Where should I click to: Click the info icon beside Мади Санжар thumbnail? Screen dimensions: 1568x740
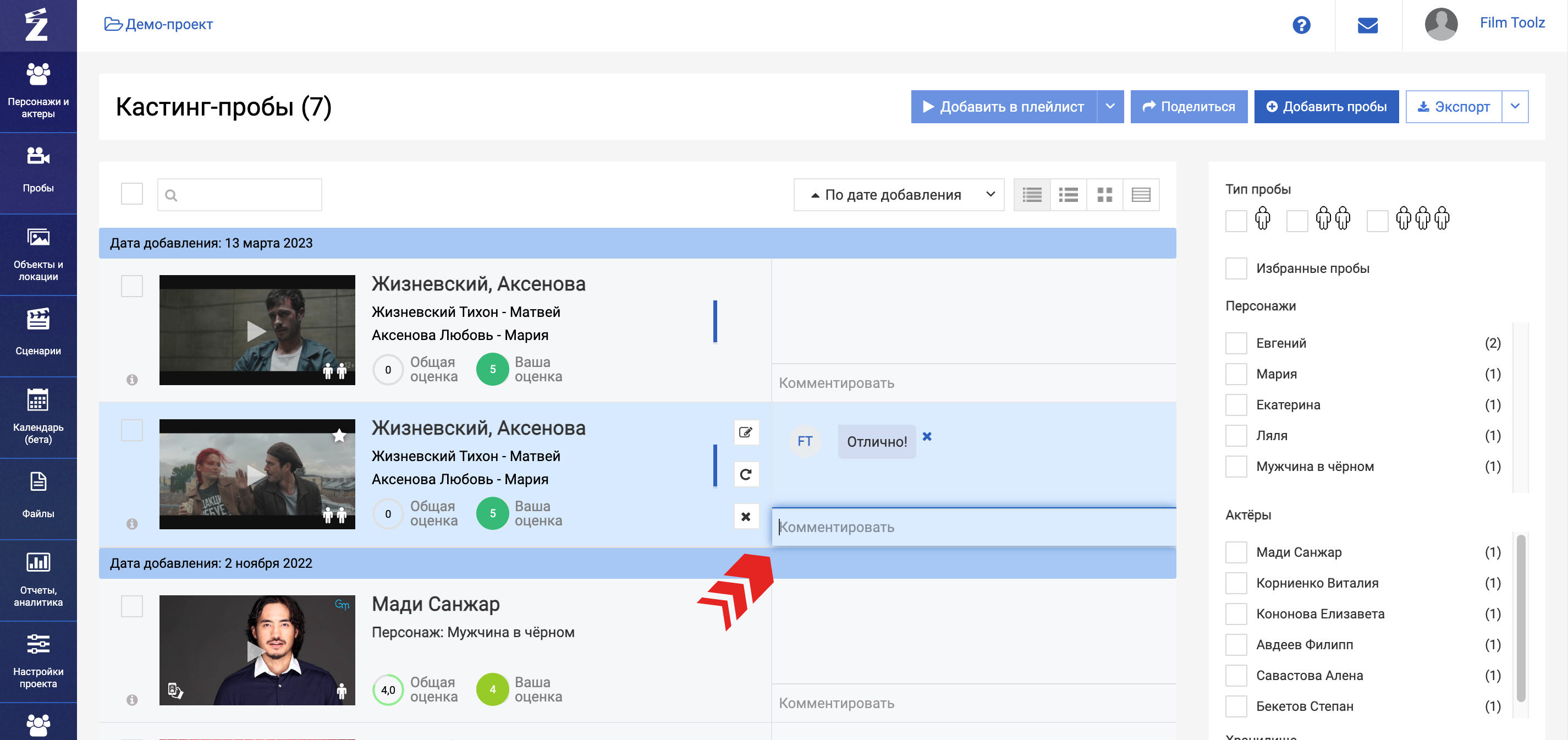click(132, 700)
